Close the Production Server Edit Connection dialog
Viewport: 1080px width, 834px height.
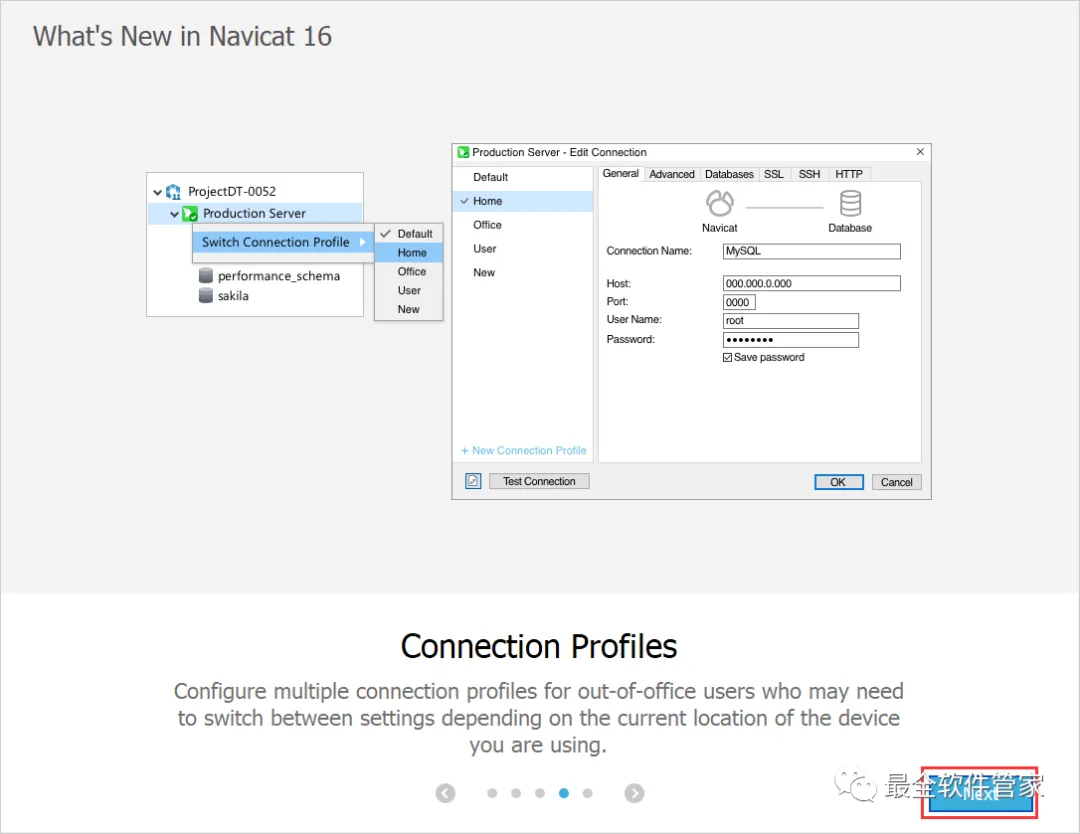point(920,152)
